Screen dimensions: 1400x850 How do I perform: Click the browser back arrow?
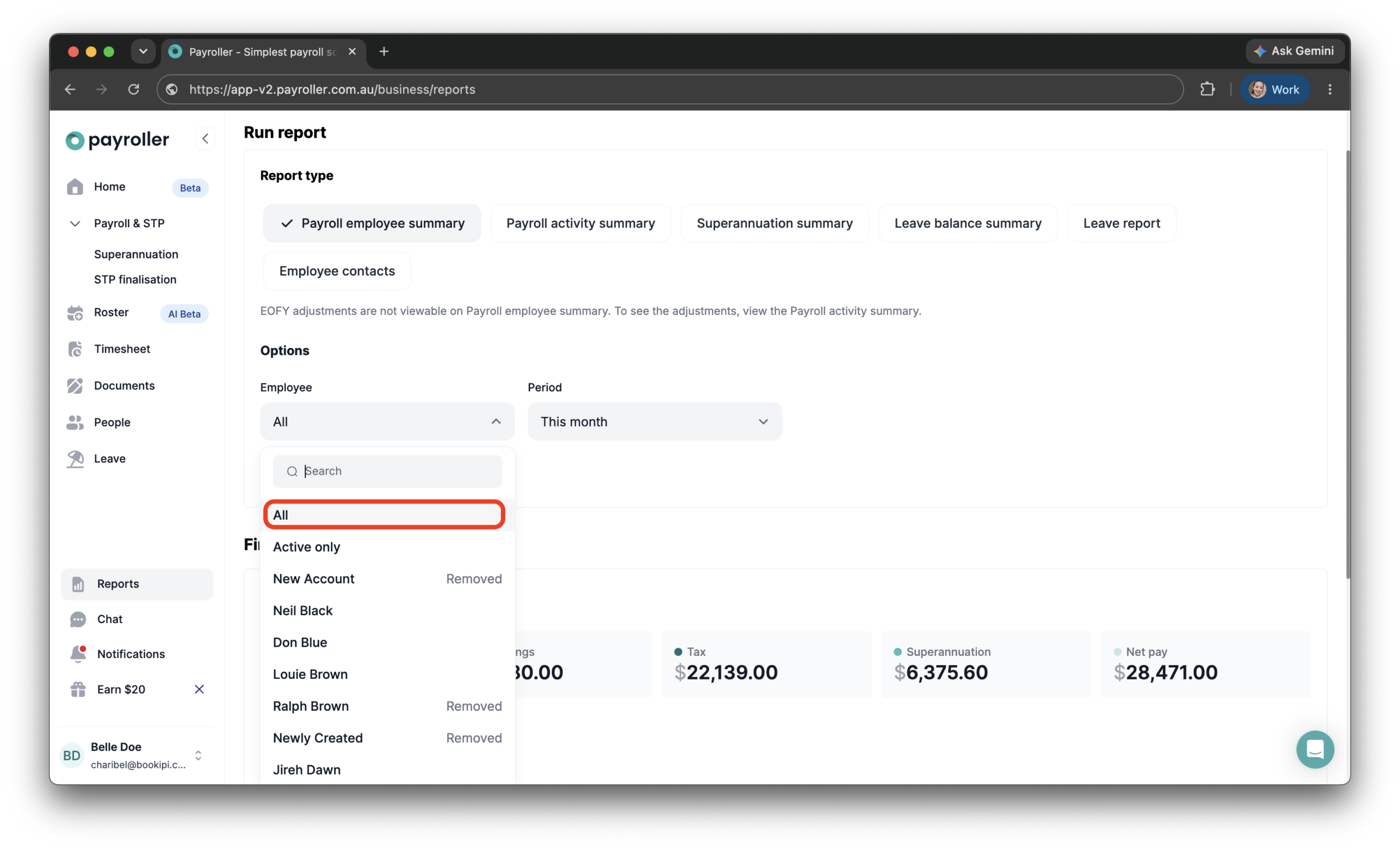(70, 89)
